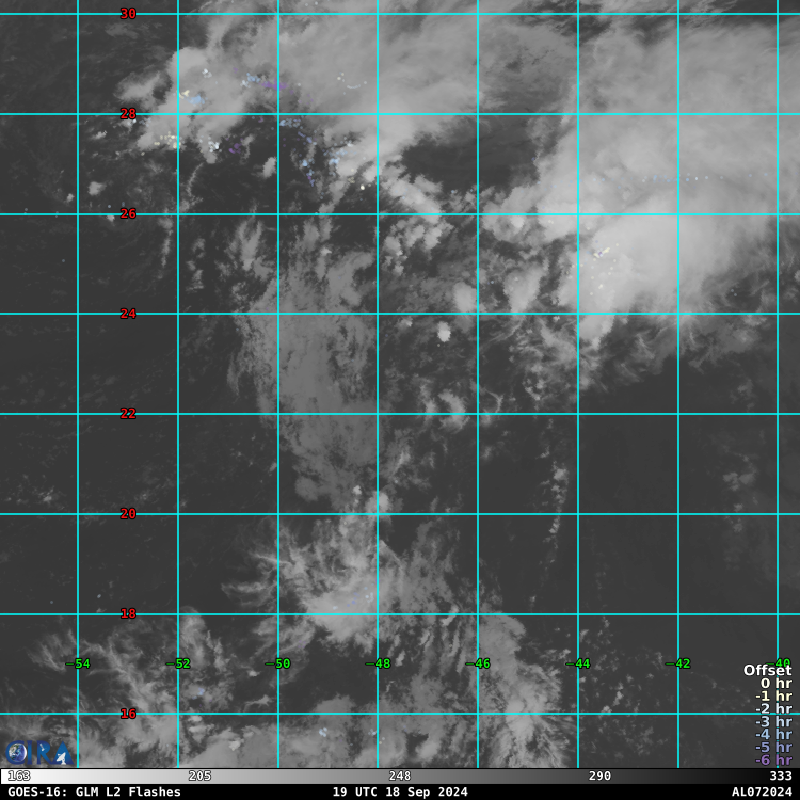Screen dimensions: 800x800
Task: Click the 19 UTC 18 Sep 2024 timestamp
Action: click(x=400, y=792)
